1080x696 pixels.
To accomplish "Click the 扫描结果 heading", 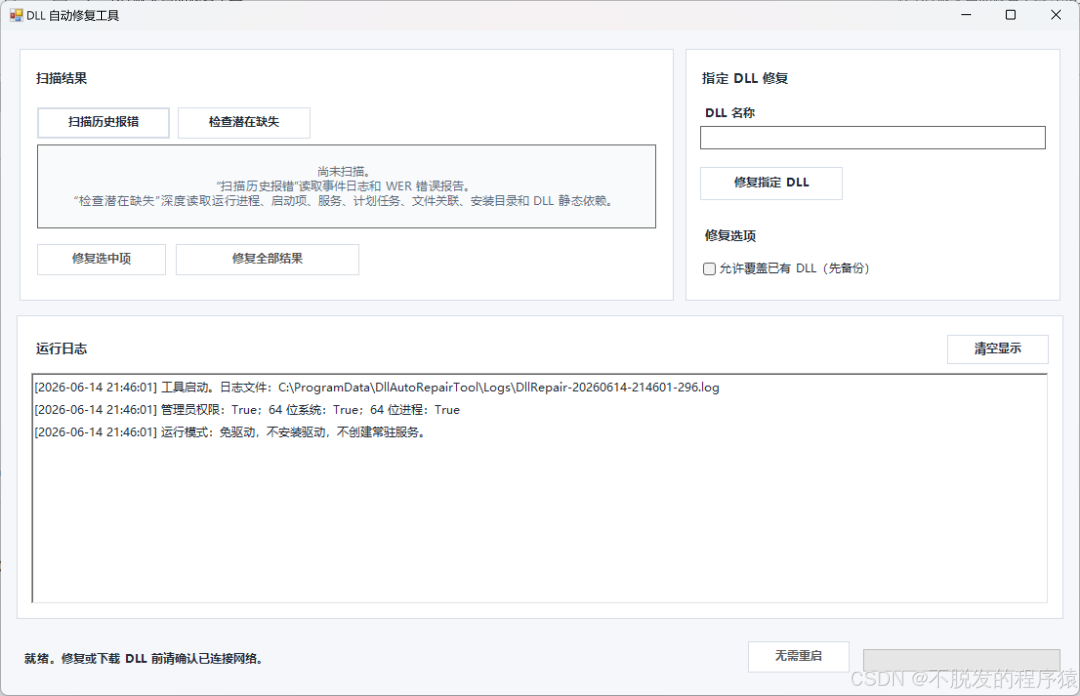I will (62, 79).
